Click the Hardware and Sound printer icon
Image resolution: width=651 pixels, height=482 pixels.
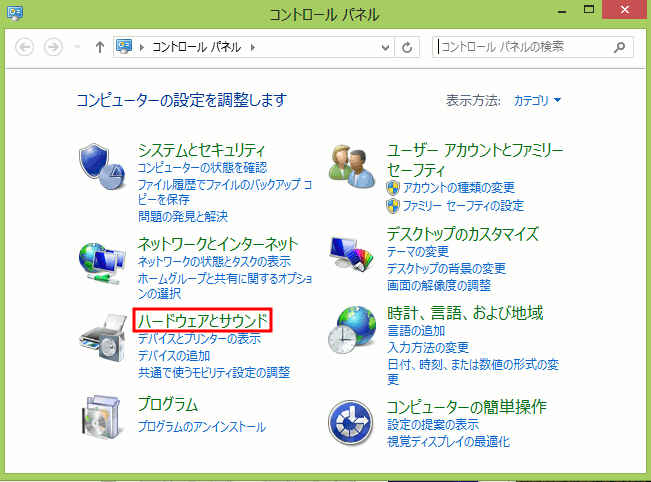click(101, 338)
